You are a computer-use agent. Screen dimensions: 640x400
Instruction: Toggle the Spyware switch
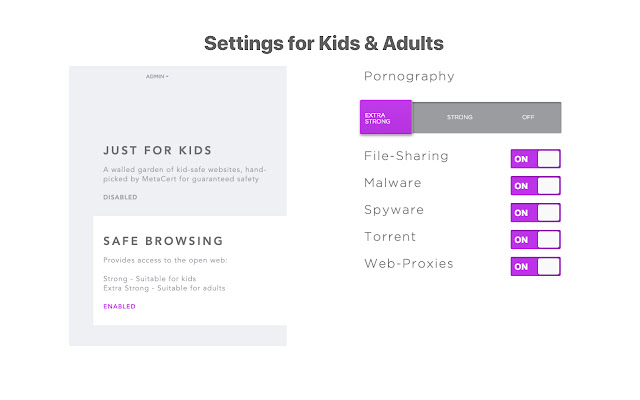tap(535, 212)
